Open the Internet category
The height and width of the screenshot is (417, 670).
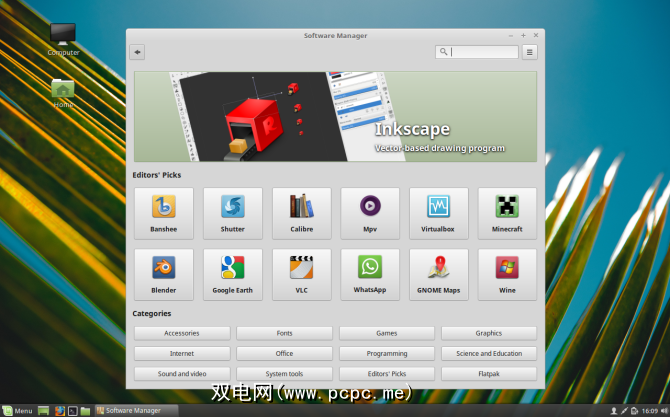[x=182, y=353]
